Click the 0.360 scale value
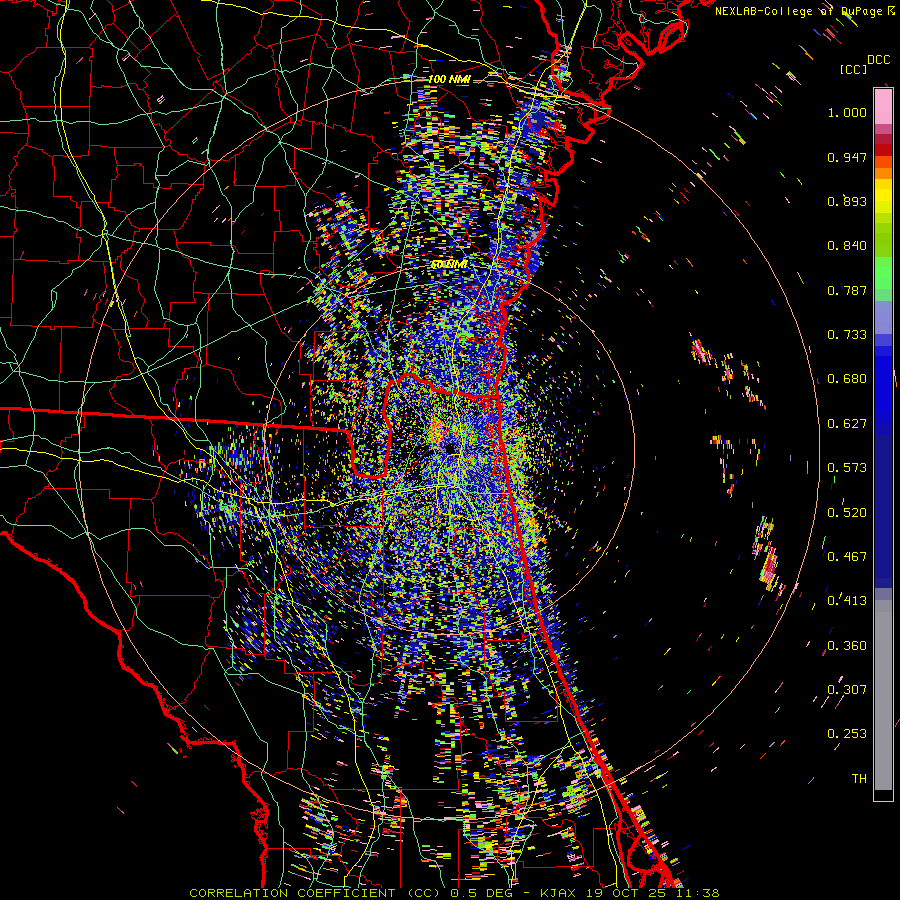 pyautogui.click(x=847, y=646)
